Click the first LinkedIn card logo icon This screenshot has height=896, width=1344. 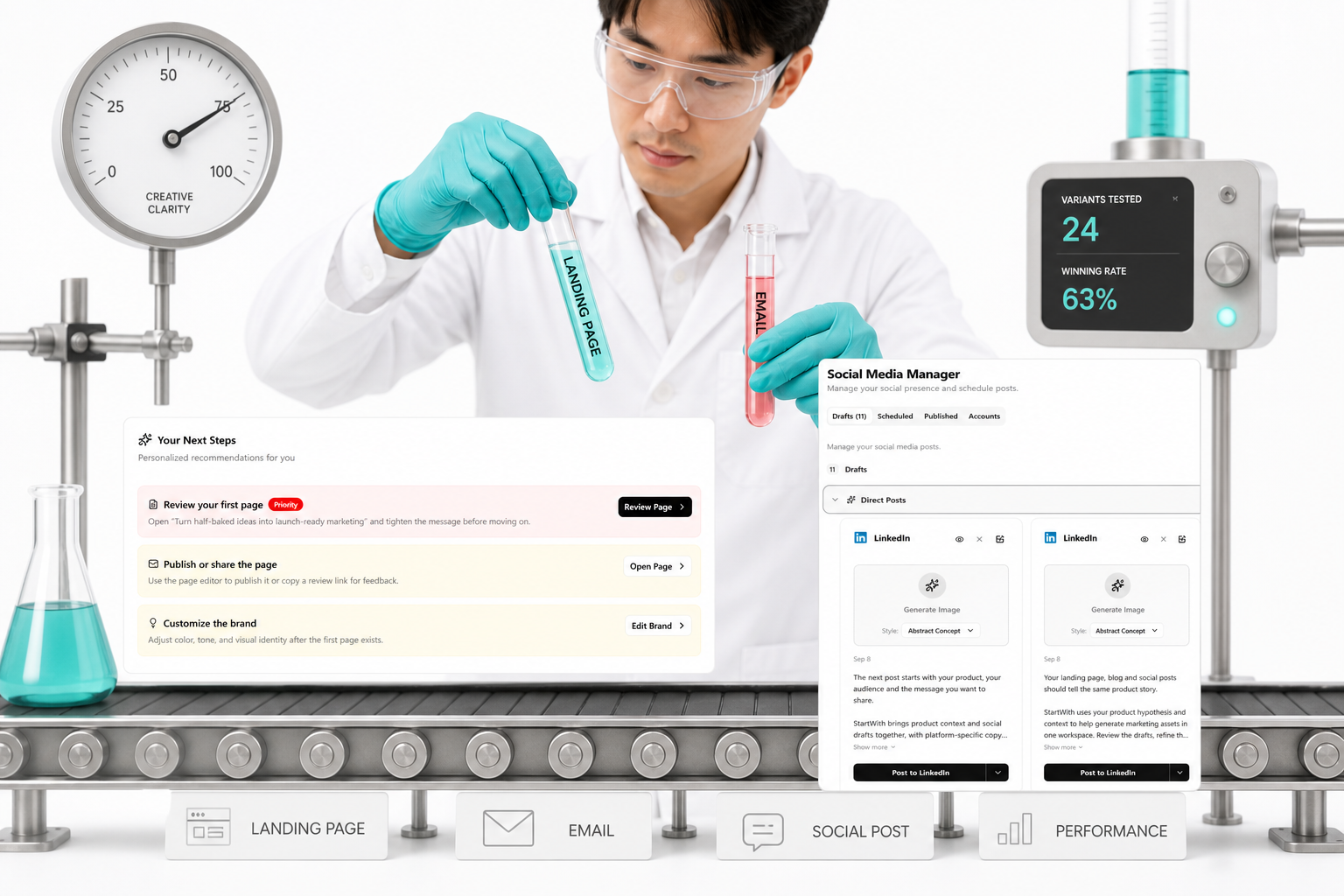(x=860, y=537)
